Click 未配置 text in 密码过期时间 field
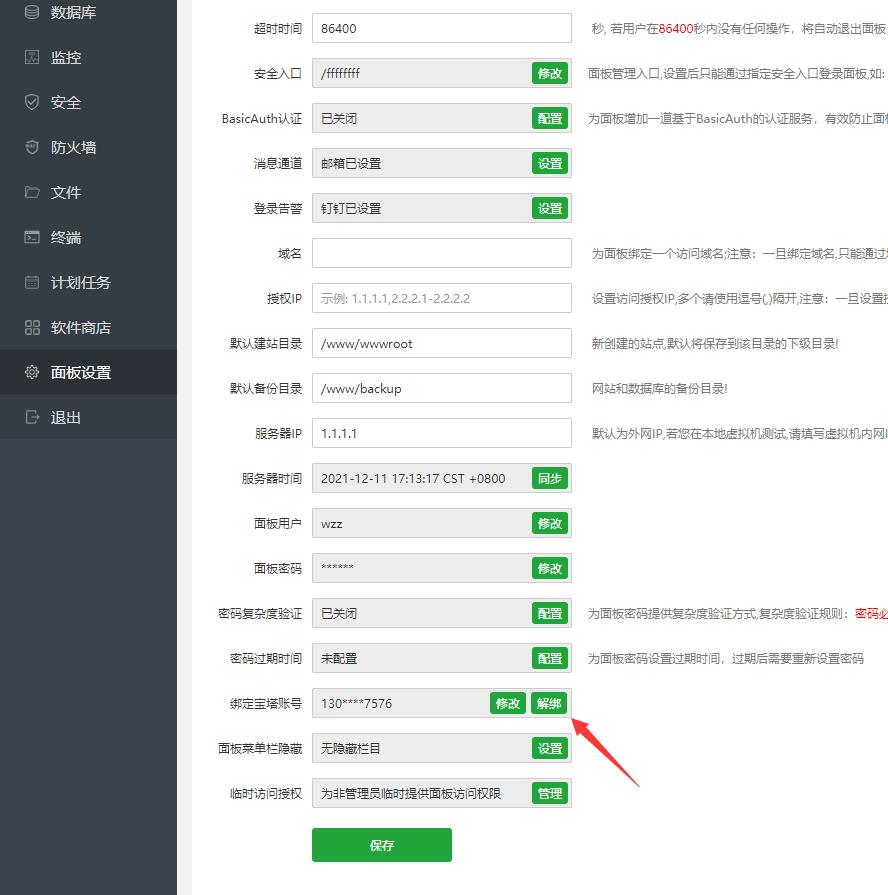The image size is (888, 895). coord(339,658)
